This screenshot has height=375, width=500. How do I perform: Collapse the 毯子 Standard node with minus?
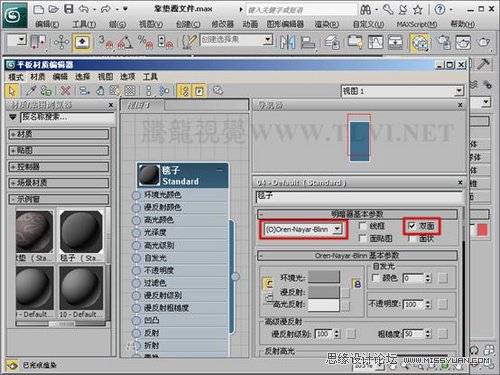click(220, 170)
